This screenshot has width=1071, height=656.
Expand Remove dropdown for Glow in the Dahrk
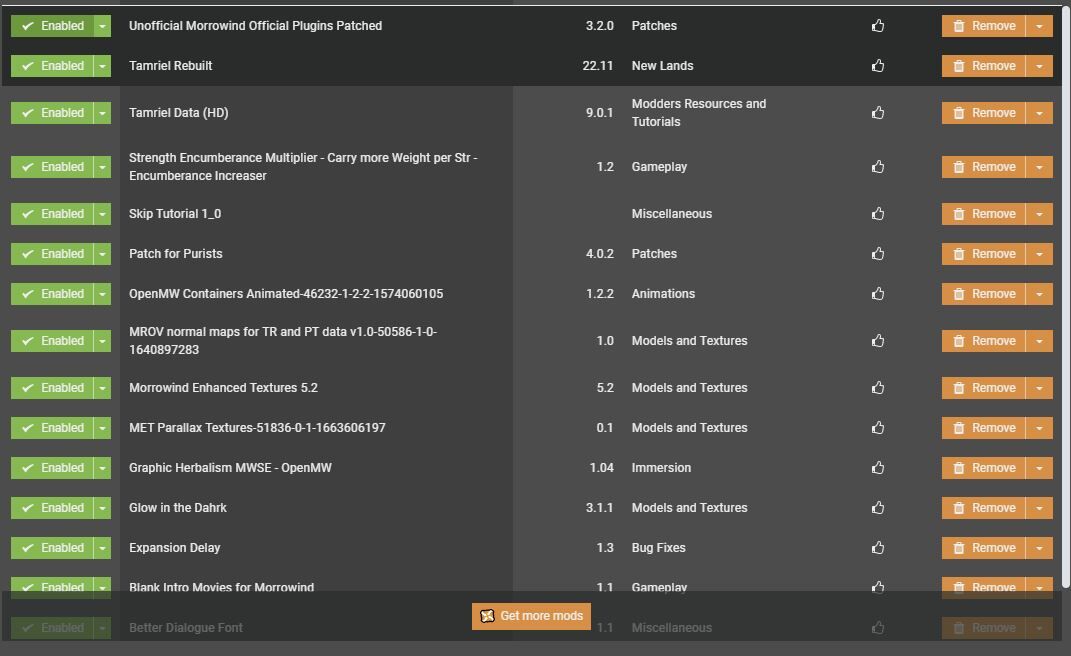1039,508
